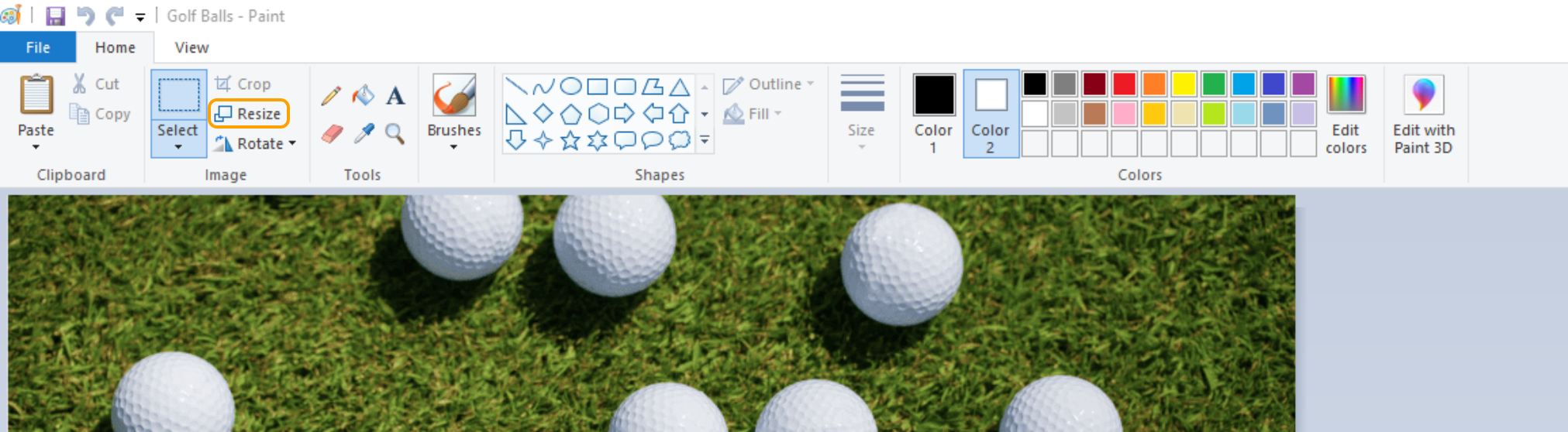The image size is (1568, 432).
Task: Activate the rectangular selection tool icon
Action: pyautogui.click(x=178, y=96)
